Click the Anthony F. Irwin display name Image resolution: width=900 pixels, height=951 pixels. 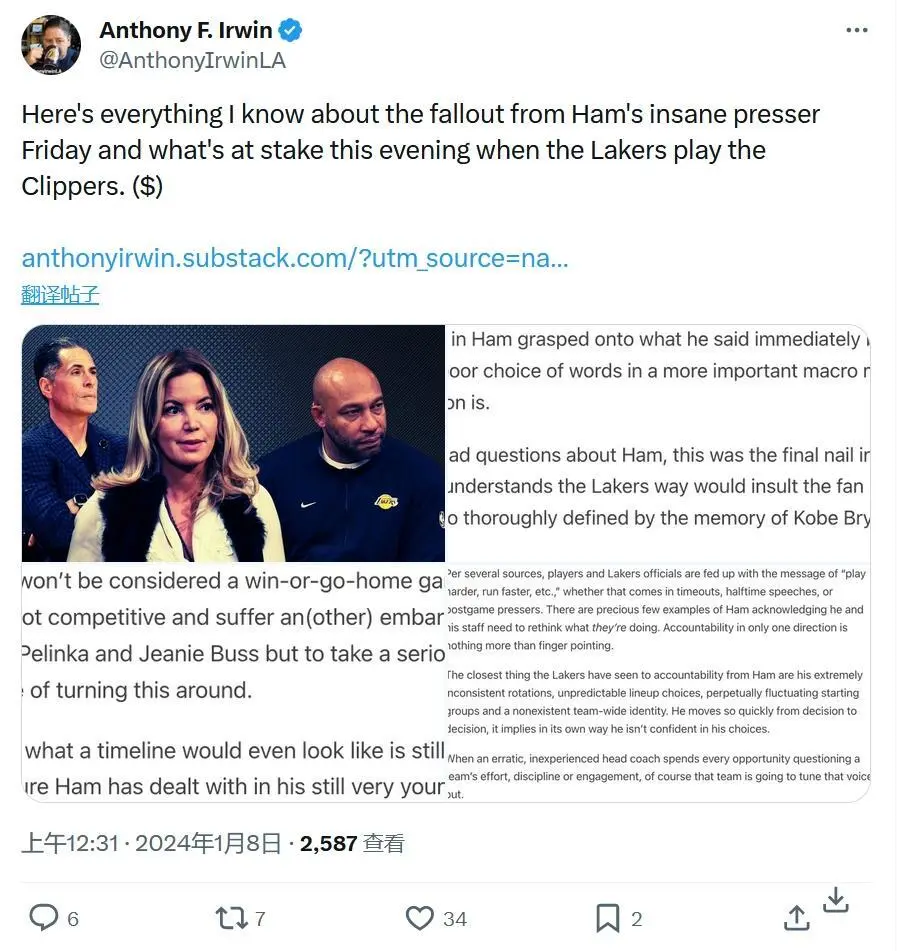[186, 30]
